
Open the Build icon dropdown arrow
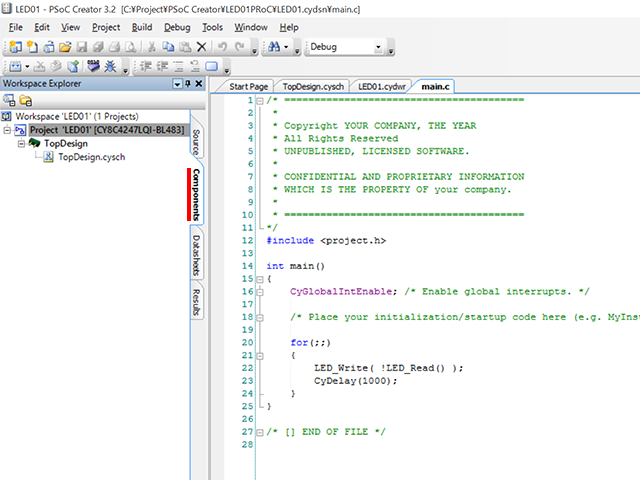(x=27, y=67)
